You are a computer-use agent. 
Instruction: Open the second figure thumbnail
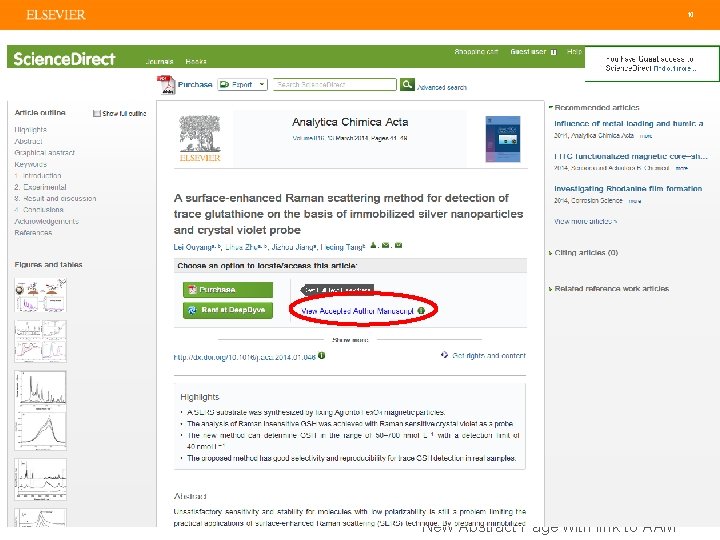(40, 342)
